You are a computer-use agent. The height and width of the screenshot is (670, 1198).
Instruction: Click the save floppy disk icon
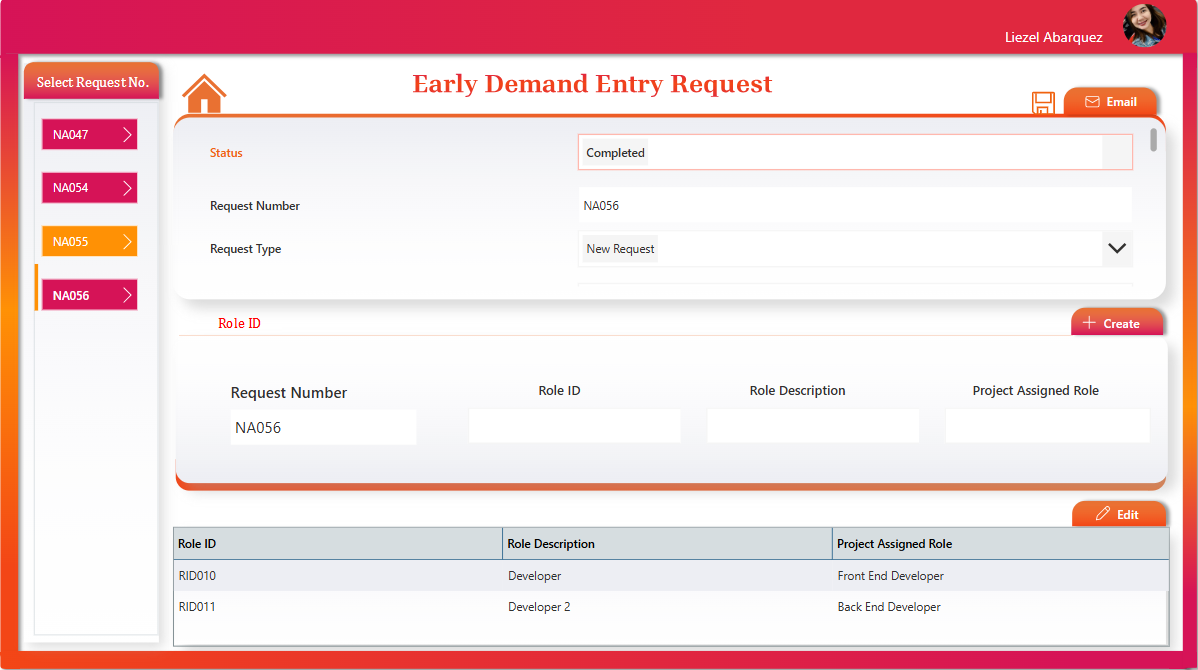tap(1043, 103)
